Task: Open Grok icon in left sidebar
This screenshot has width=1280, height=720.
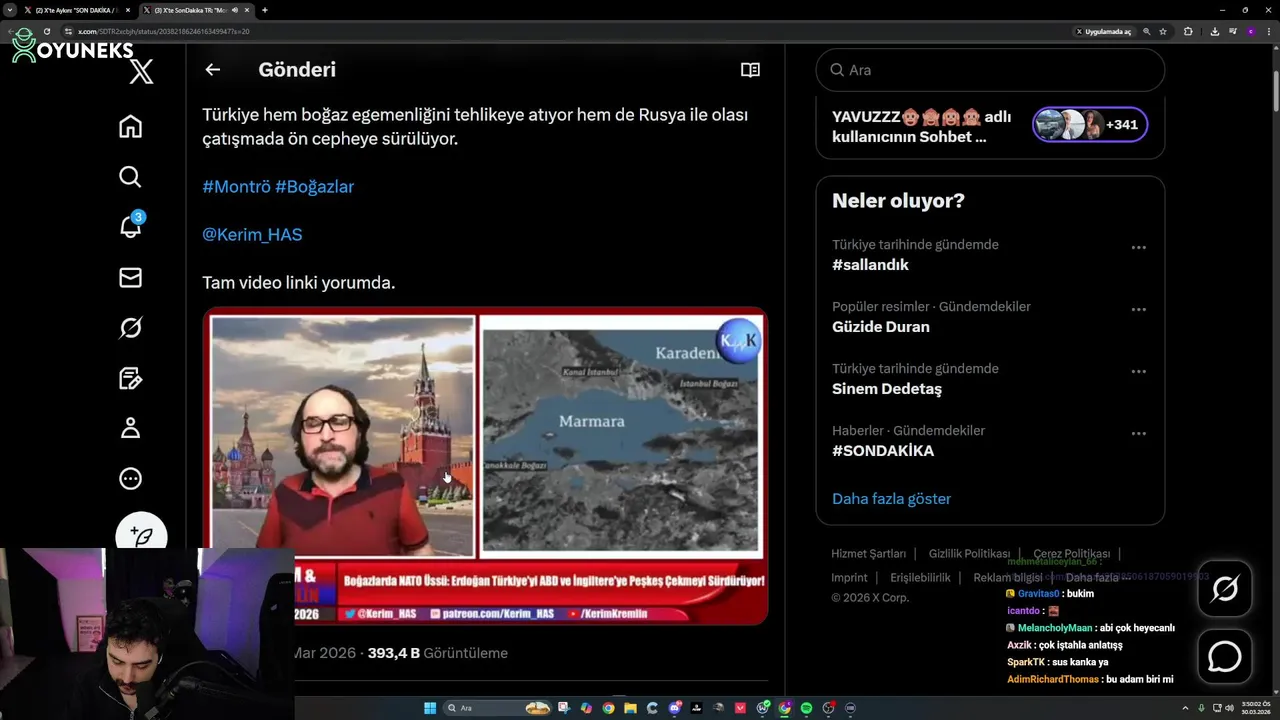Action: (x=130, y=327)
